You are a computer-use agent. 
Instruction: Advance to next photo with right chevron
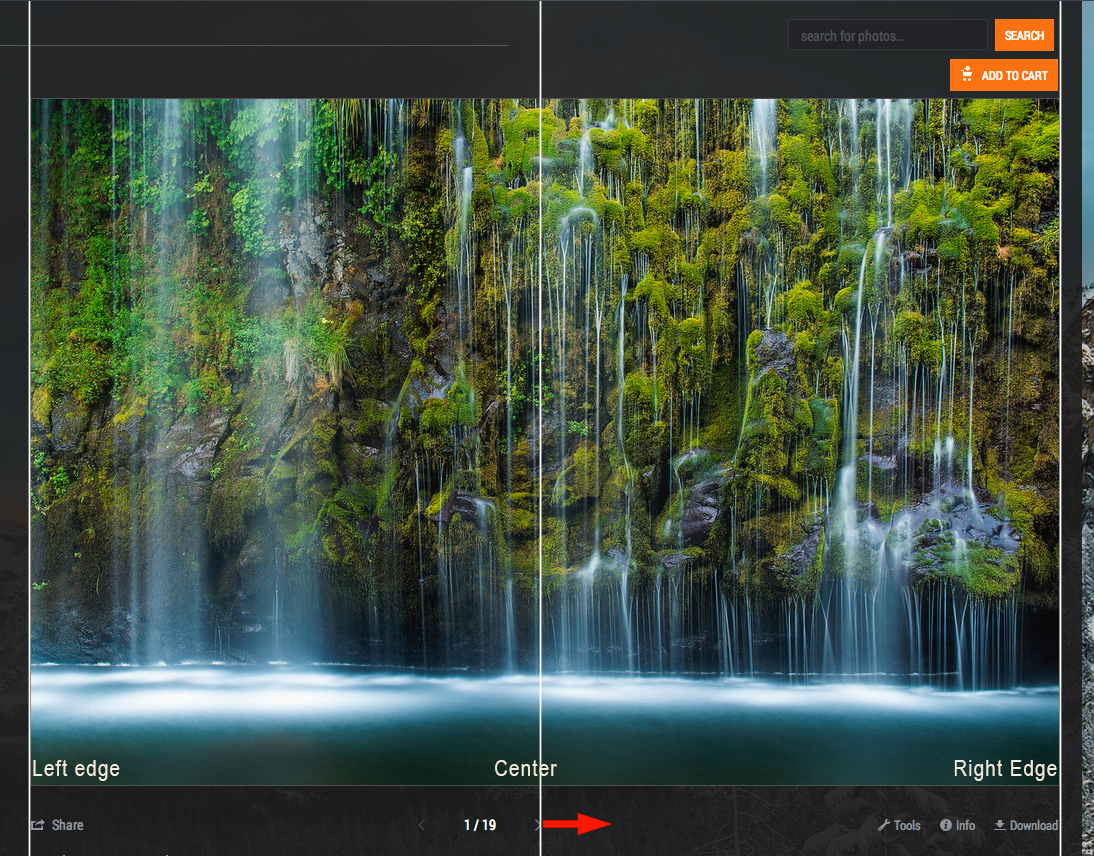pyautogui.click(x=537, y=825)
